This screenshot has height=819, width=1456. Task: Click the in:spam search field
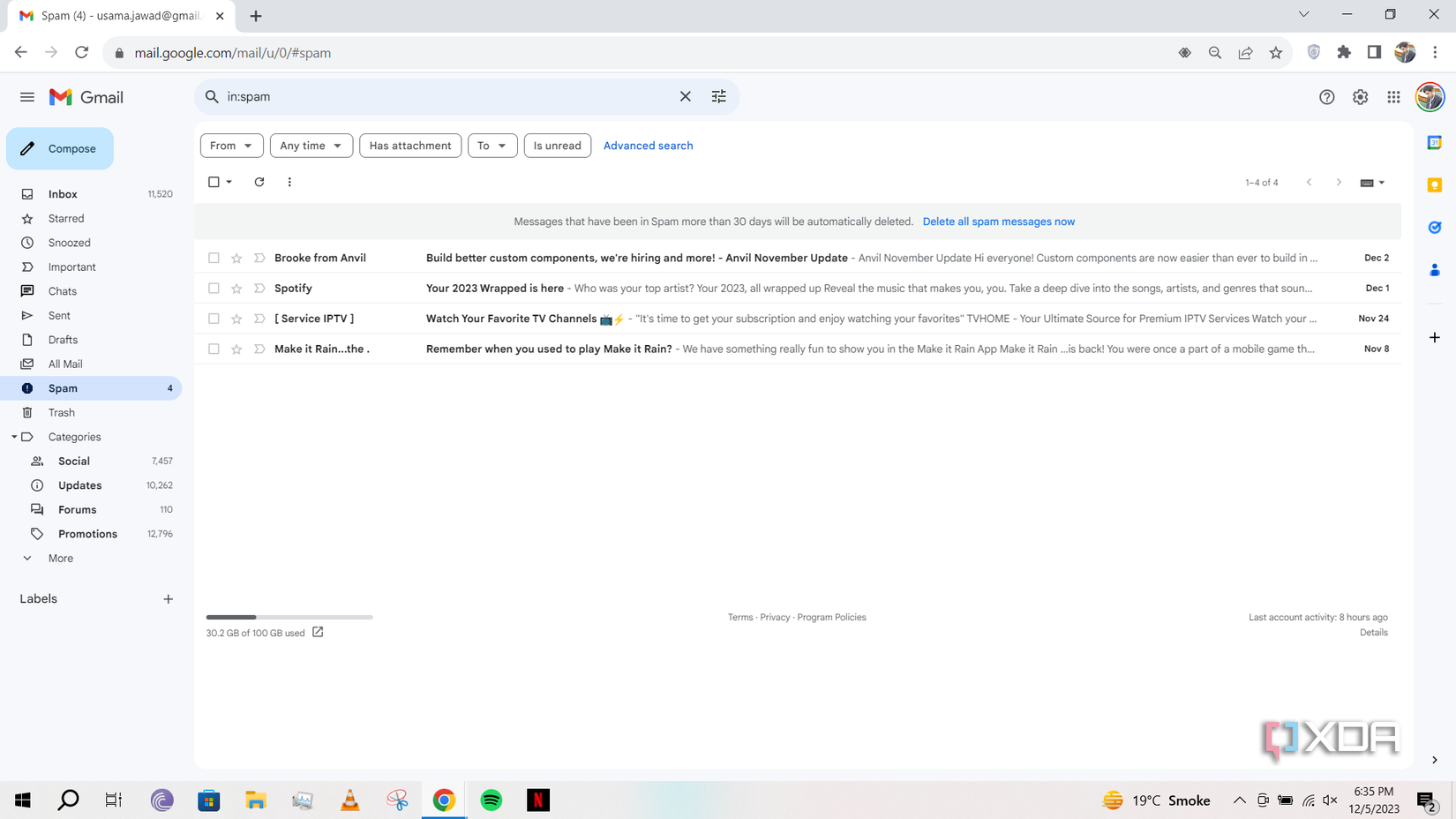pos(446,97)
